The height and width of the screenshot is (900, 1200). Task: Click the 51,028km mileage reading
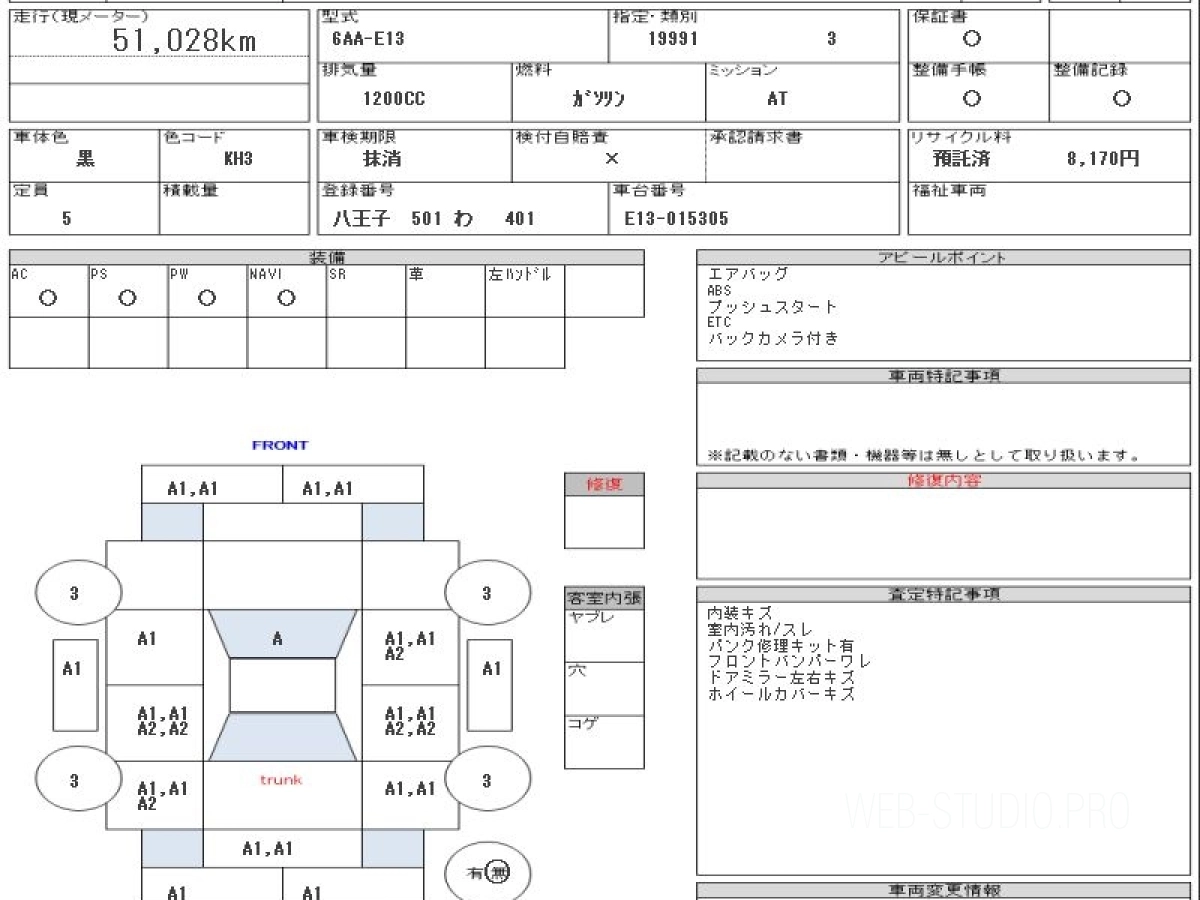[x=184, y=41]
